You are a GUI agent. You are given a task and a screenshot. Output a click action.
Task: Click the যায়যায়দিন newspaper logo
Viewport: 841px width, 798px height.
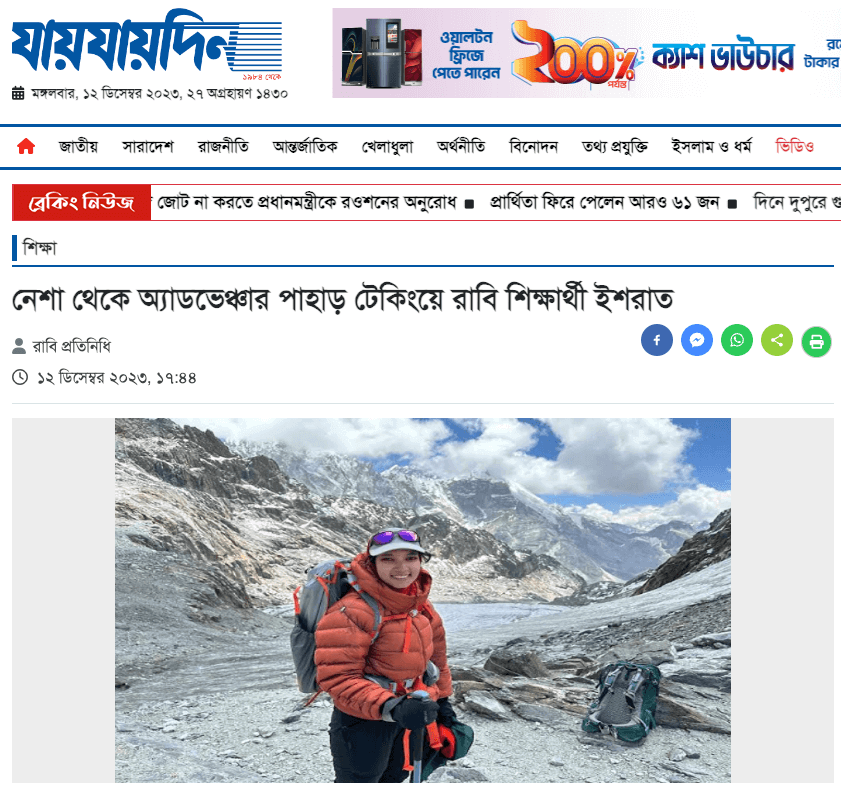(x=146, y=45)
